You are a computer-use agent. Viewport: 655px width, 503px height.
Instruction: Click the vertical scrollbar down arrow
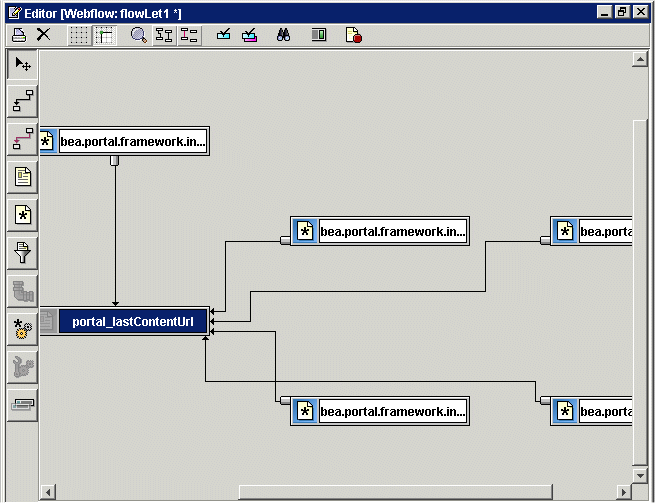[640, 475]
